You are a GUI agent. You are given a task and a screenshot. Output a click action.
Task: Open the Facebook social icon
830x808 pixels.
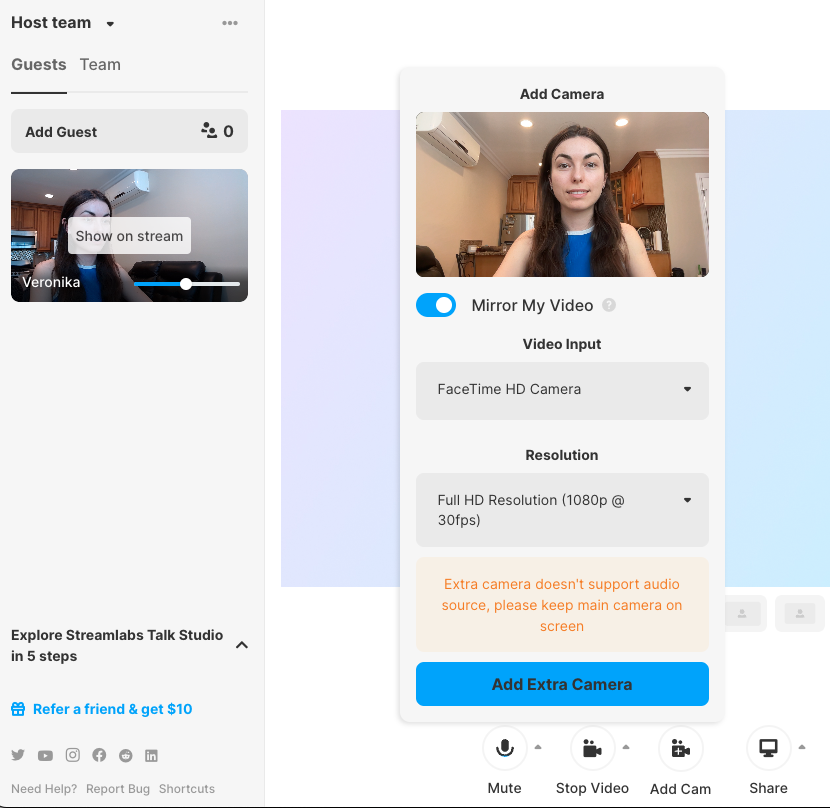tap(99, 755)
